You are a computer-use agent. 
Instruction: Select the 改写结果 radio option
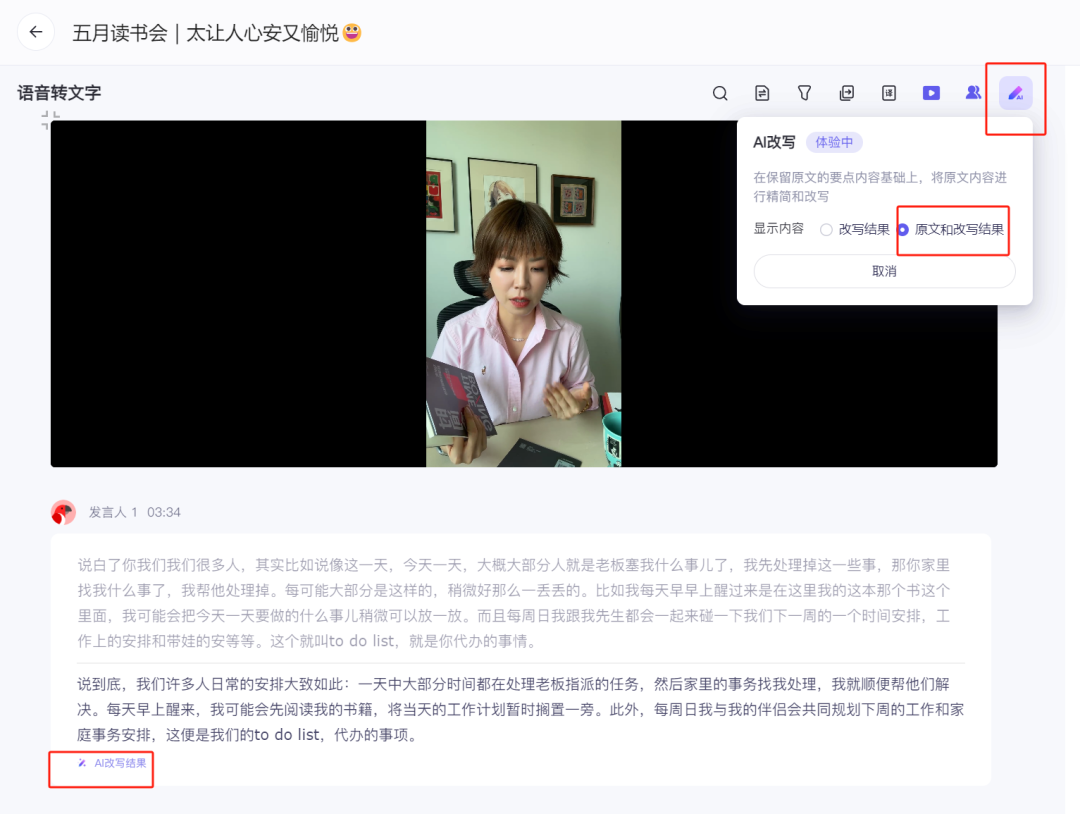click(826, 230)
